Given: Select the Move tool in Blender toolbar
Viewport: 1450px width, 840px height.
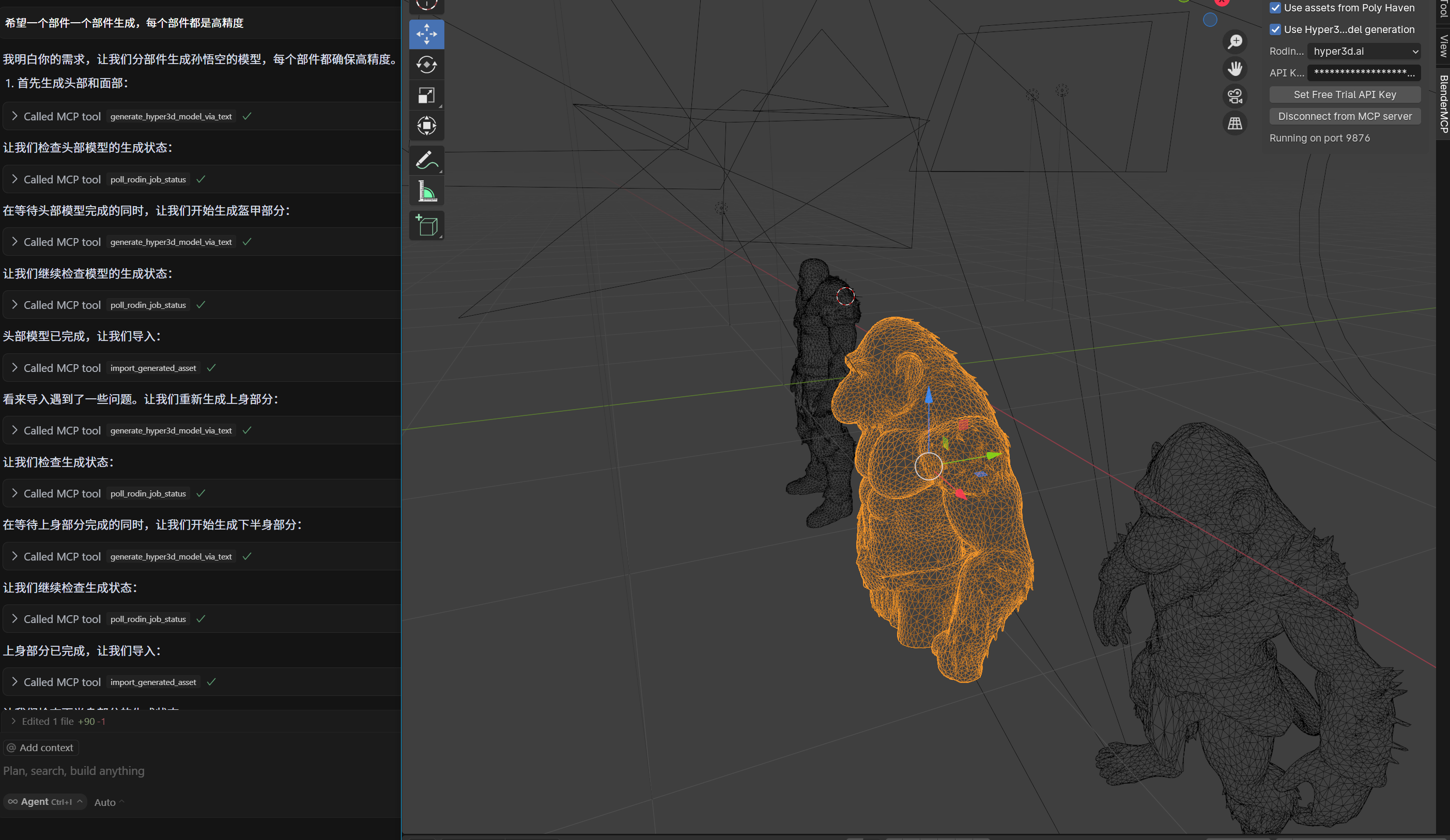Looking at the screenshot, I should tap(426, 34).
